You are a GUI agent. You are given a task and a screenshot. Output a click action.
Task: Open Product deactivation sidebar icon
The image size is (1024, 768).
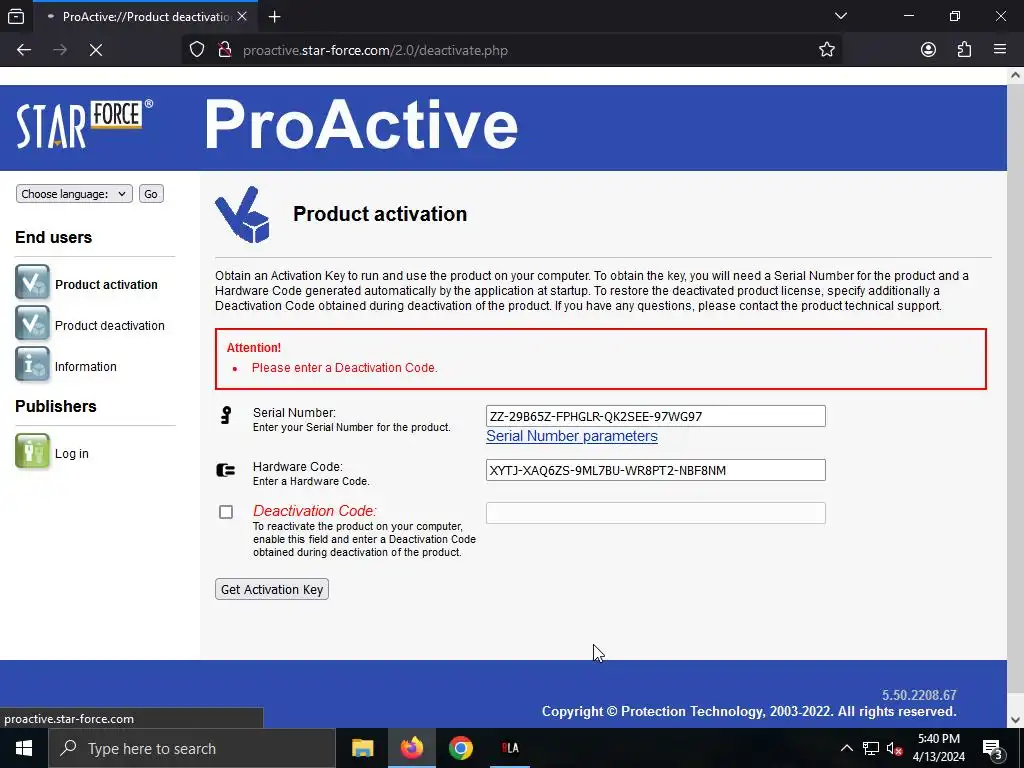click(32, 323)
